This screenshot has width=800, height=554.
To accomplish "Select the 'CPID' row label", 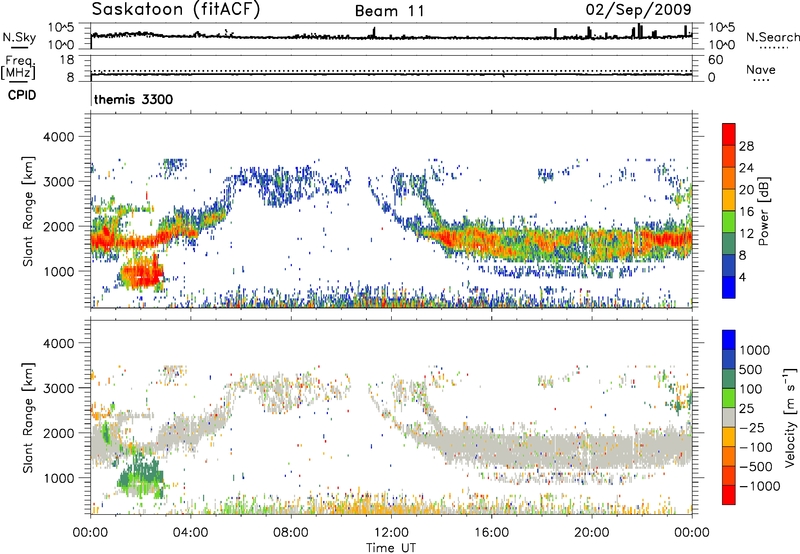I will [x=22, y=95].
